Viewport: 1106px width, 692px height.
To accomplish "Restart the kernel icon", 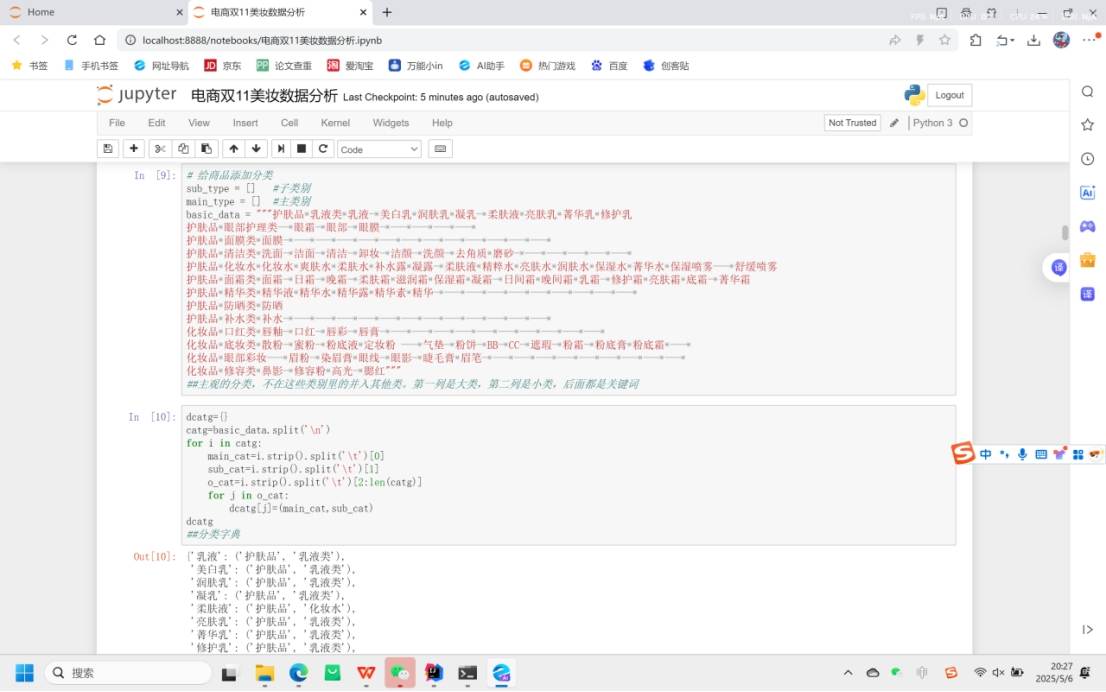I will coord(323,149).
